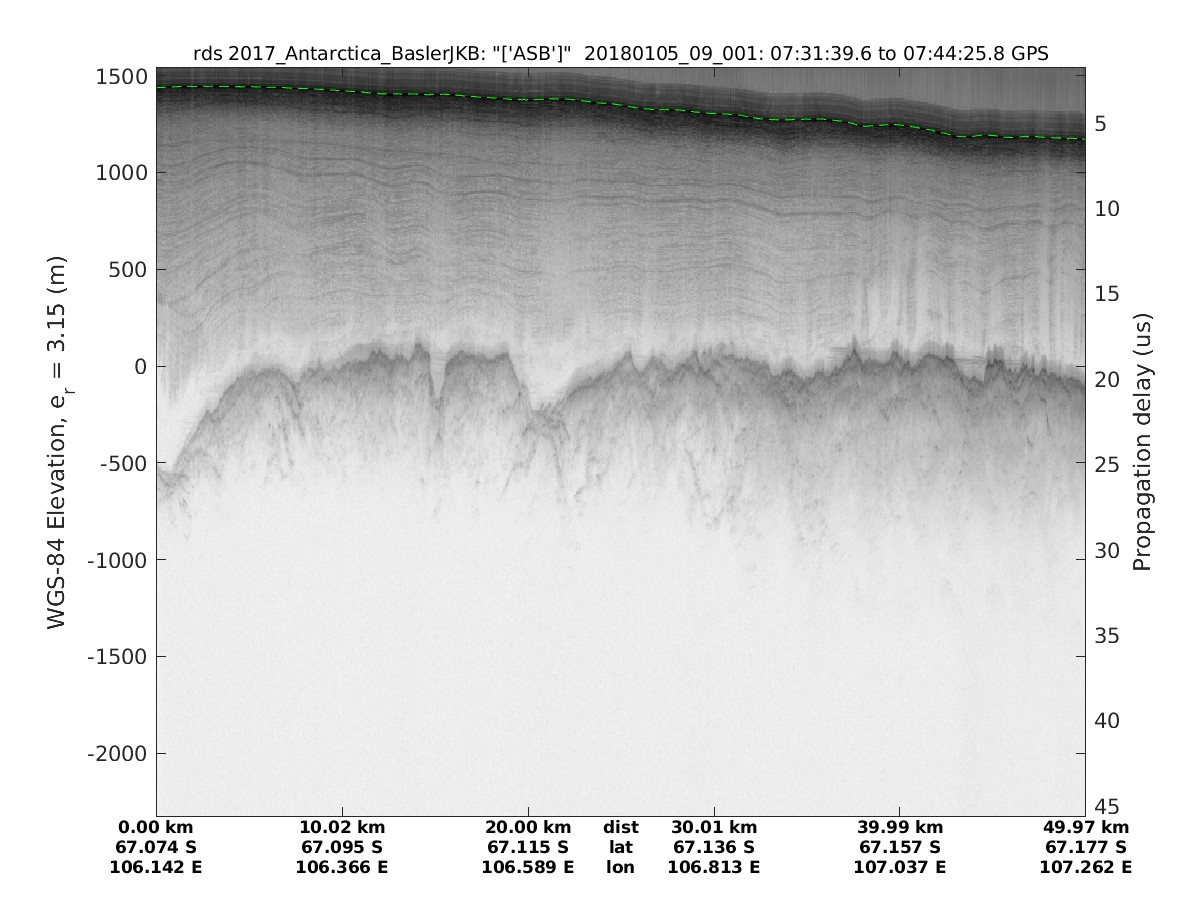Select the 10.02 km distance tick label

342,827
